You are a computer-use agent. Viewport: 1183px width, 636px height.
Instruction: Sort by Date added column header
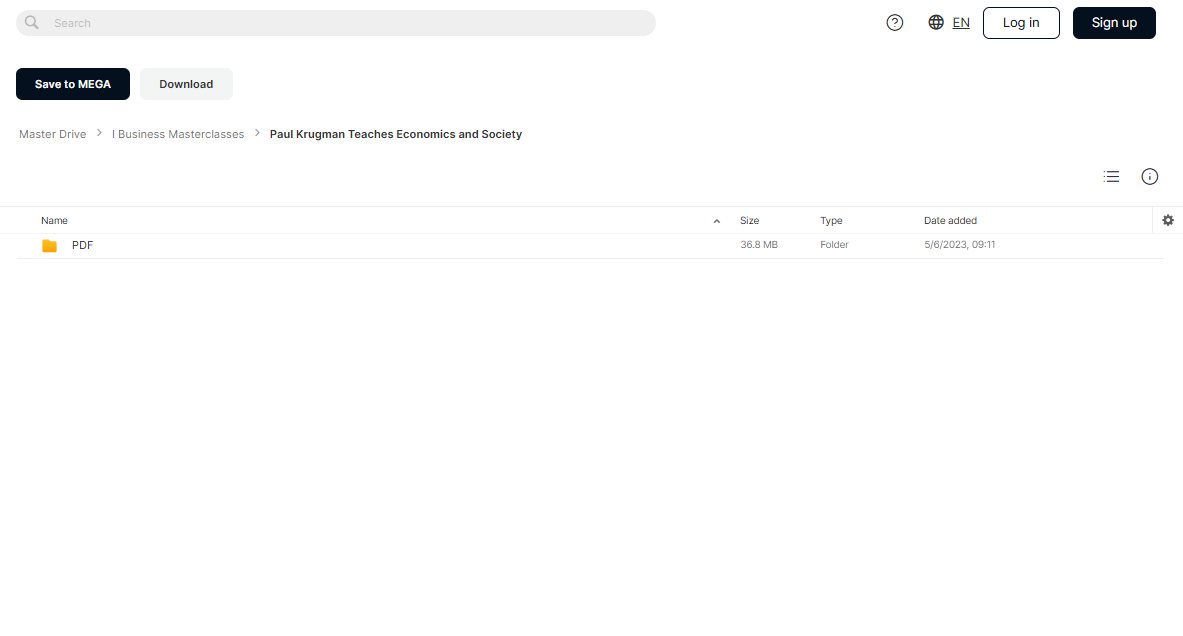[x=951, y=220]
